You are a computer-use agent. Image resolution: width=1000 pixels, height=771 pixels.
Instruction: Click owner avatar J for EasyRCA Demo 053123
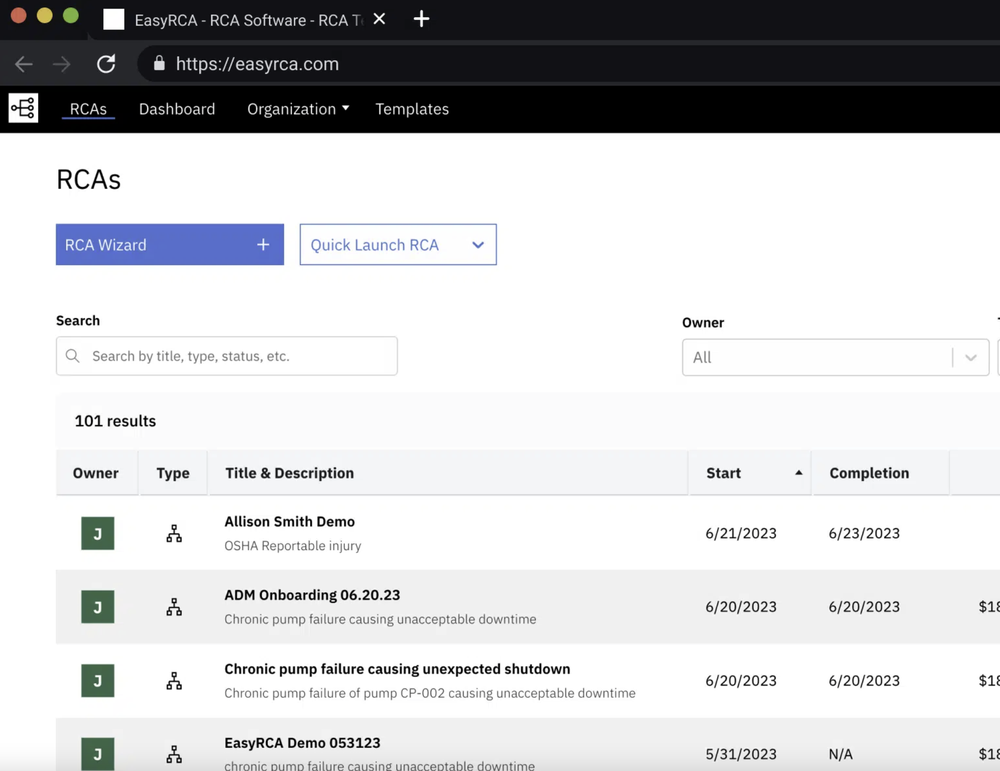(x=98, y=754)
